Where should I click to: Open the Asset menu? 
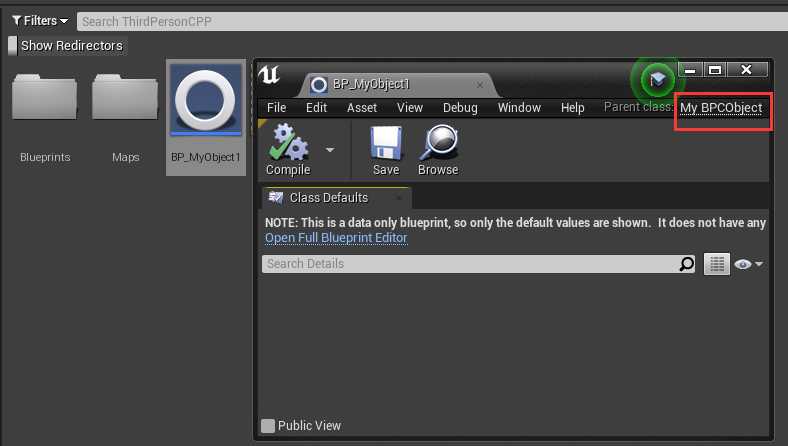click(362, 108)
